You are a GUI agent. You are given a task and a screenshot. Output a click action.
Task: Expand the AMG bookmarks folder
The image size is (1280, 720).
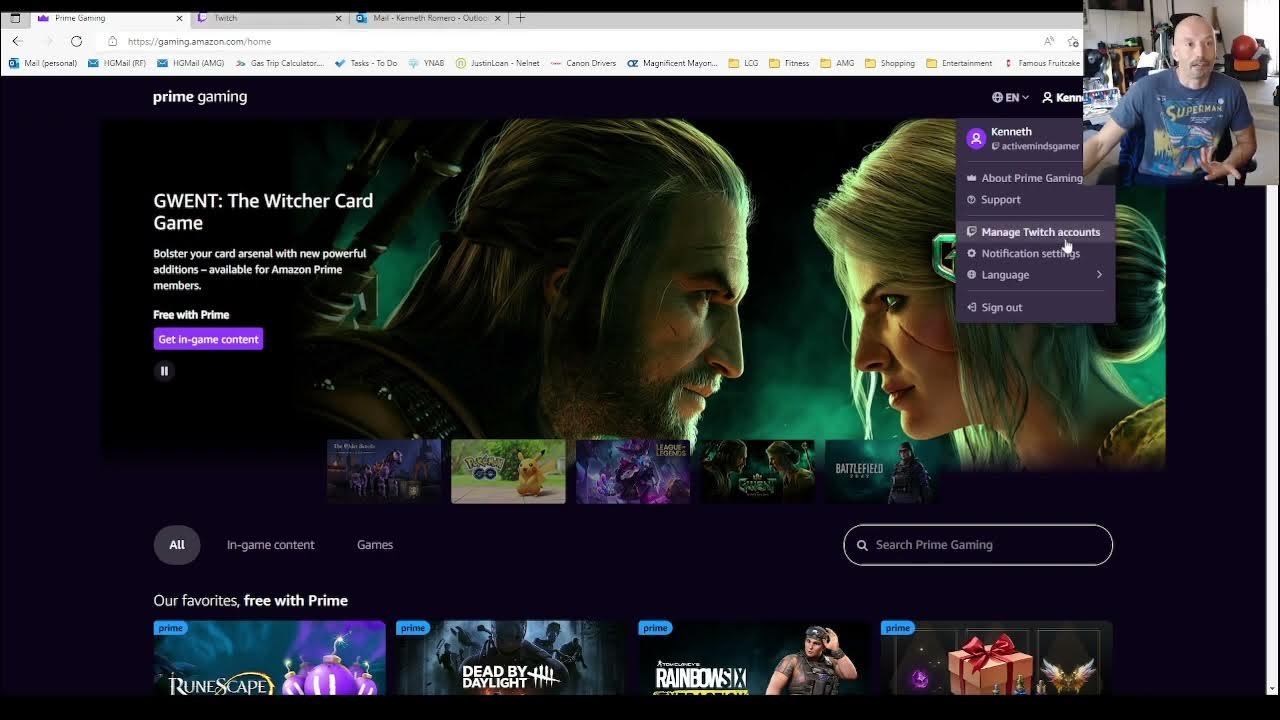(x=837, y=63)
